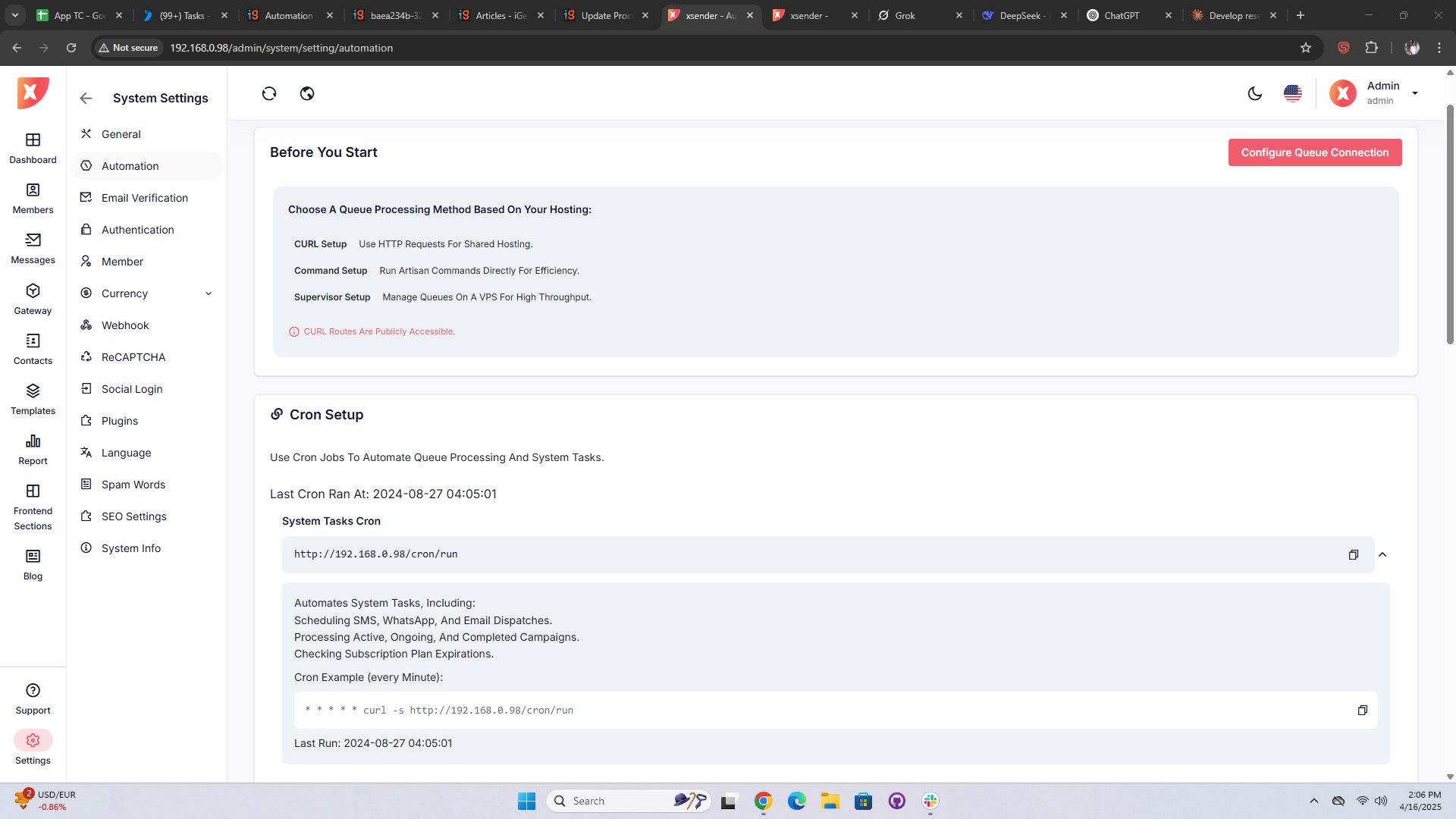
Task: Copy the System Tasks Cron URL
Action: click(x=1353, y=554)
